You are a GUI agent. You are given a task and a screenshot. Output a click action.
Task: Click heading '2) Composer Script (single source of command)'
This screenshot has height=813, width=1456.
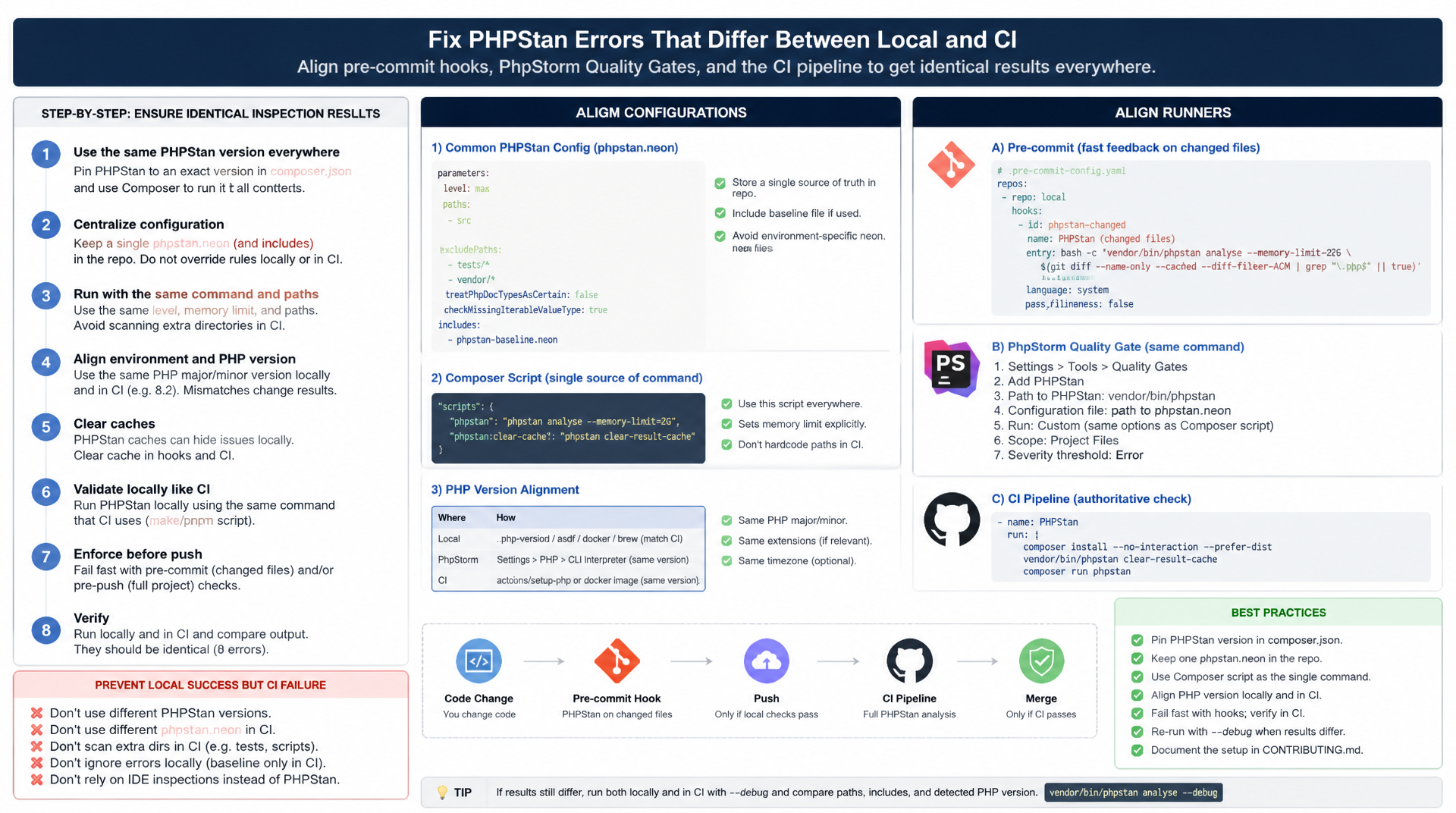[566, 378]
